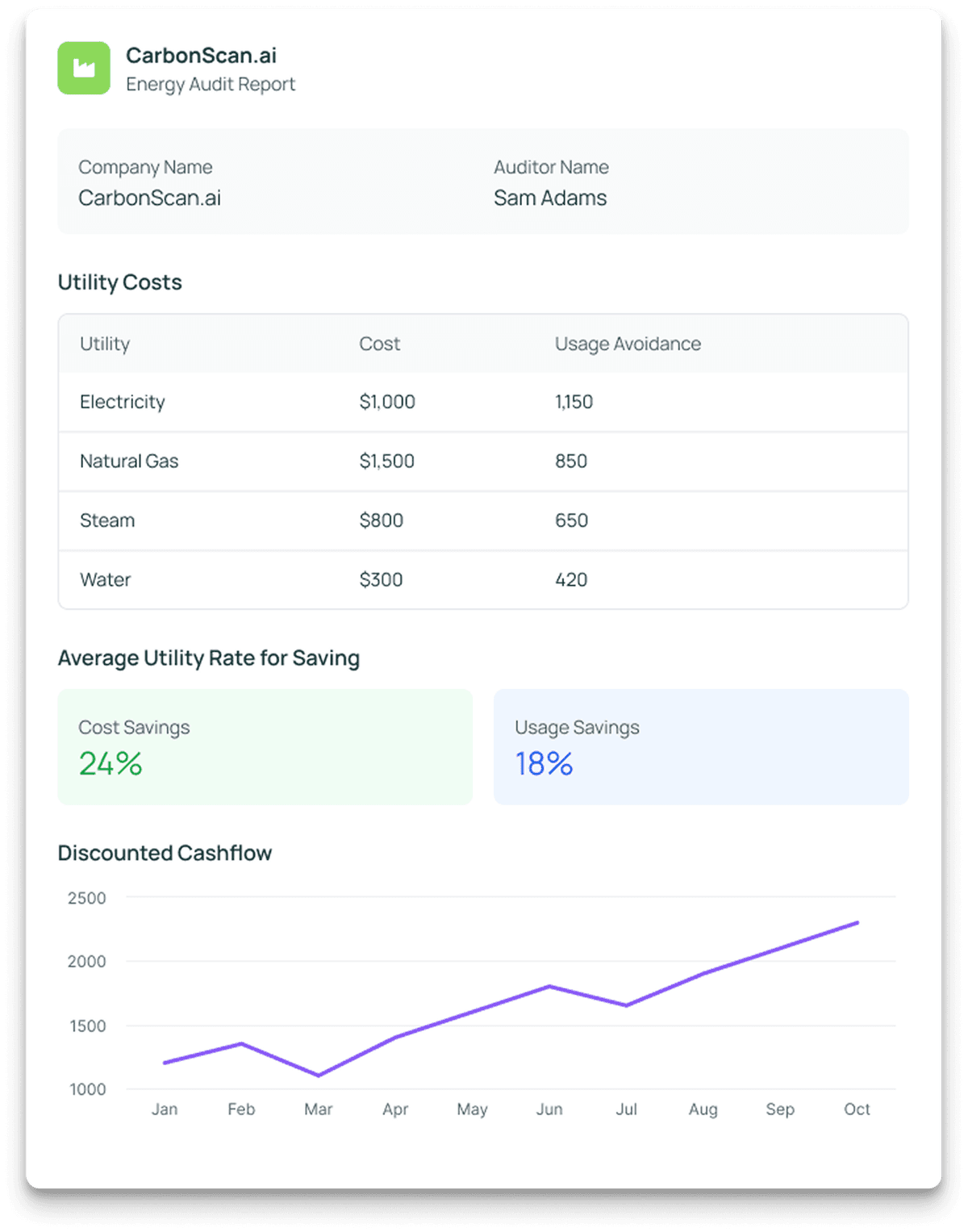Open the Usage Savings 18% card
The height and width of the screenshot is (1232, 968).
pos(701,745)
